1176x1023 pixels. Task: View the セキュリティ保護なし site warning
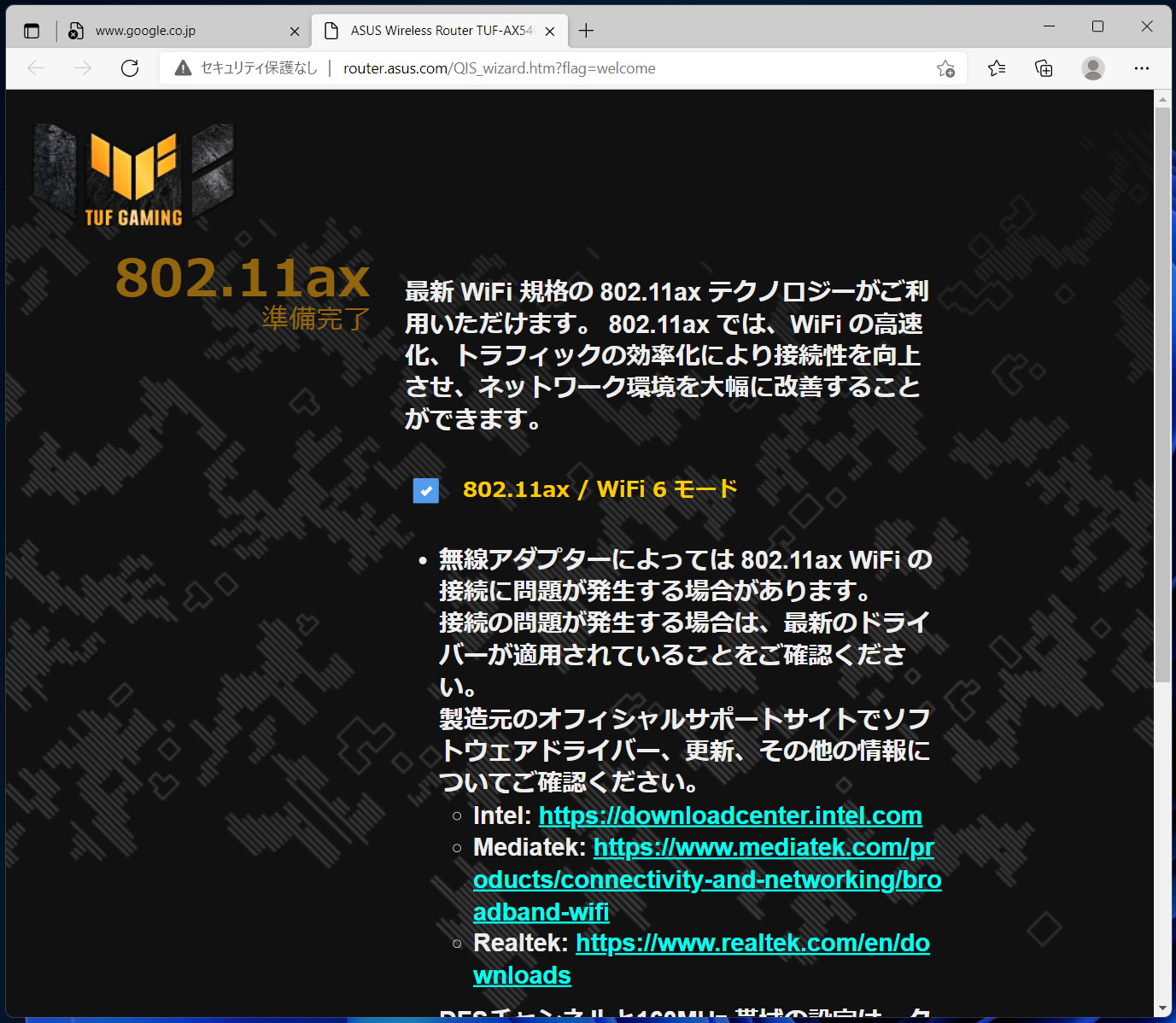245,68
